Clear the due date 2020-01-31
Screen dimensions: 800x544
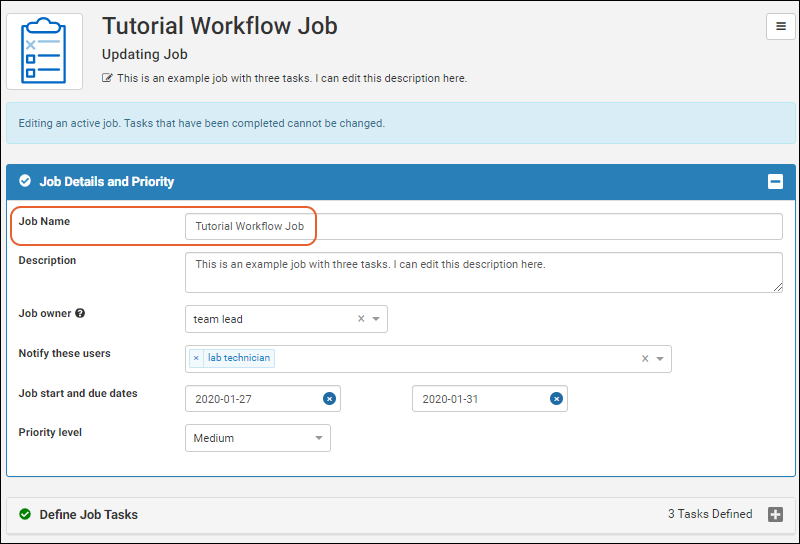pos(556,399)
